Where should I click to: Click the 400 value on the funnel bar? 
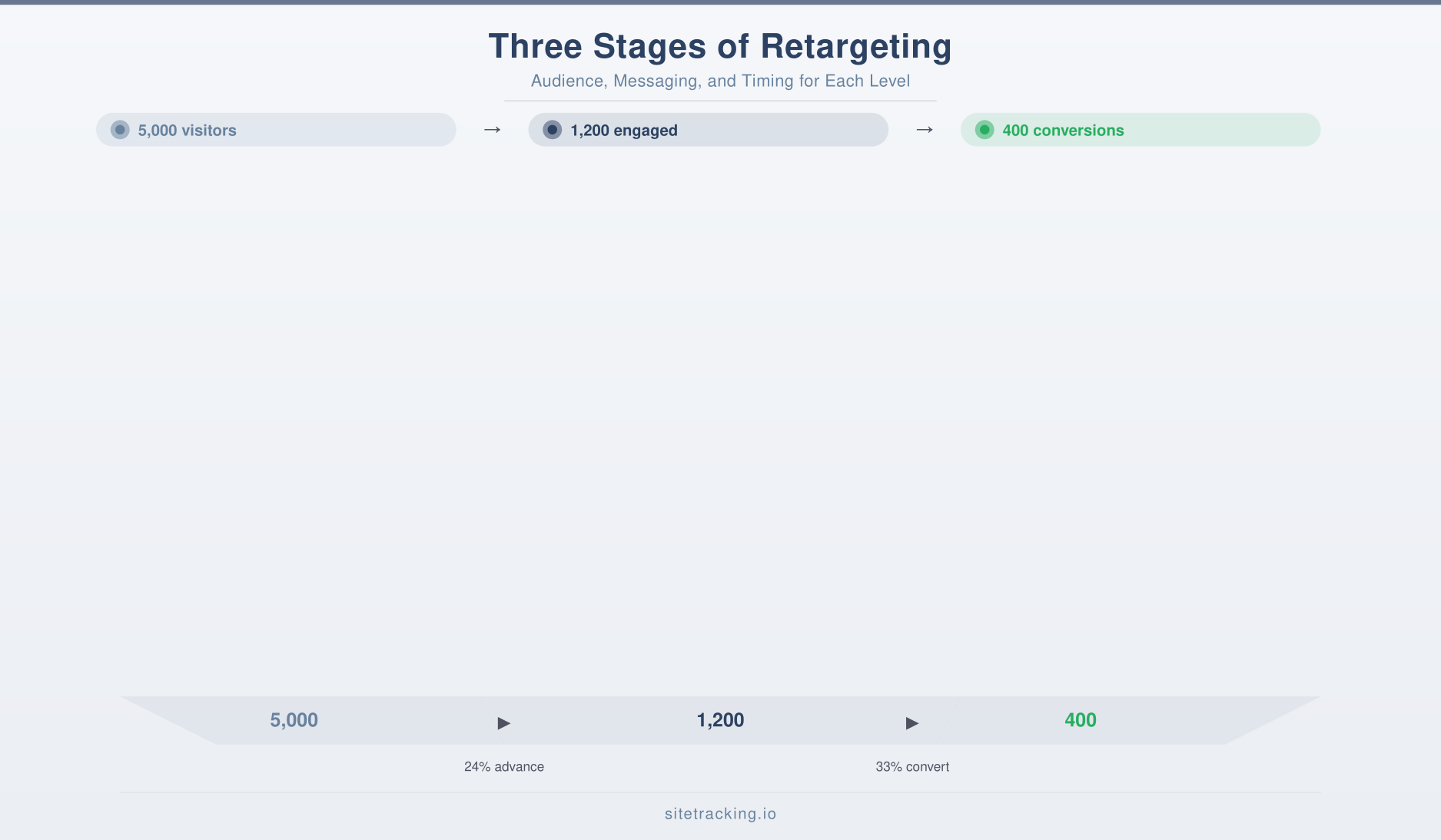[x=1079, y=720]
